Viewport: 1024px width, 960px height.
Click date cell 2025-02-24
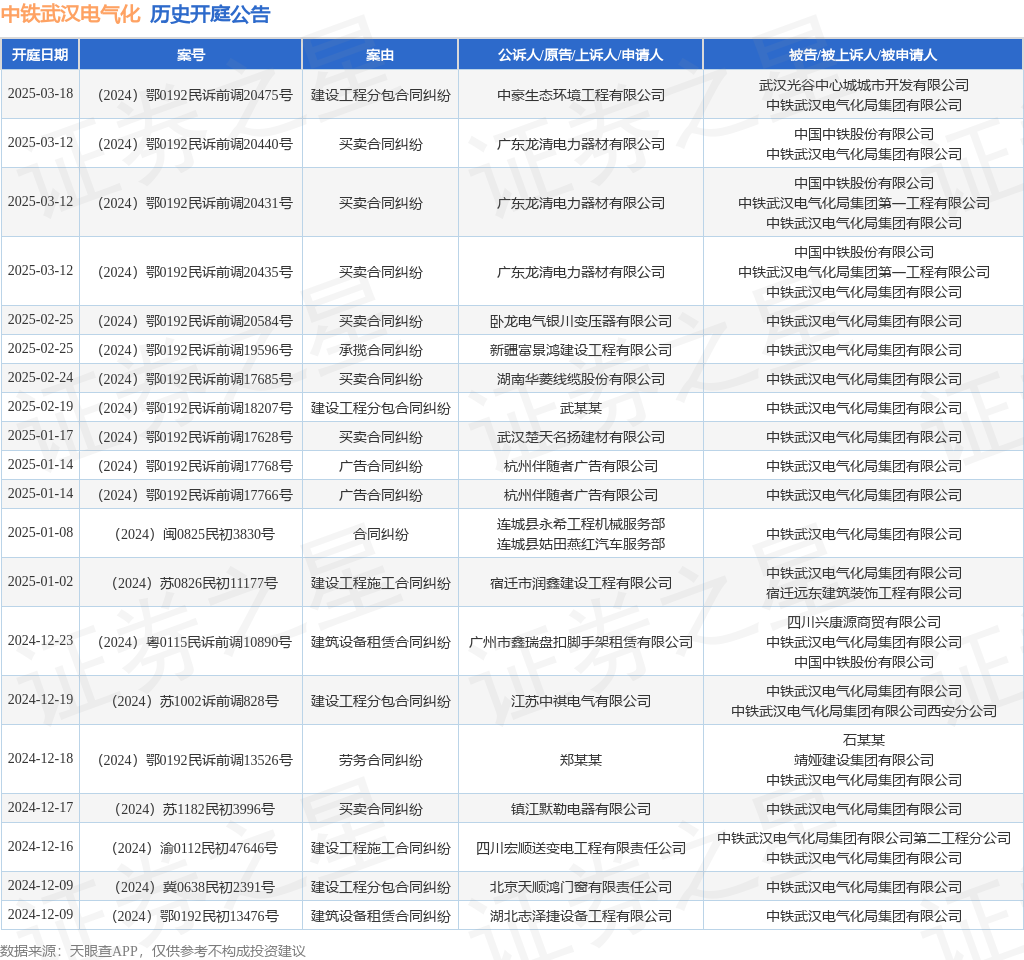pos(40,377)
